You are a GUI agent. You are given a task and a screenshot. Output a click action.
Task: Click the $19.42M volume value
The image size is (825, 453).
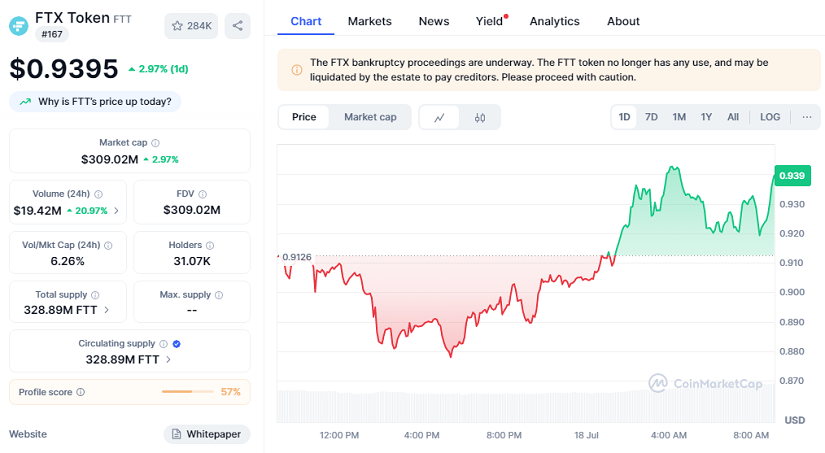click(x=37, y=211)
